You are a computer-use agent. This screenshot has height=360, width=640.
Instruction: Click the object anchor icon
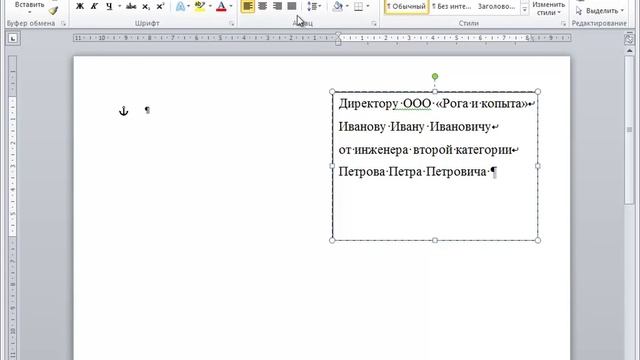[x=124, y=111]
